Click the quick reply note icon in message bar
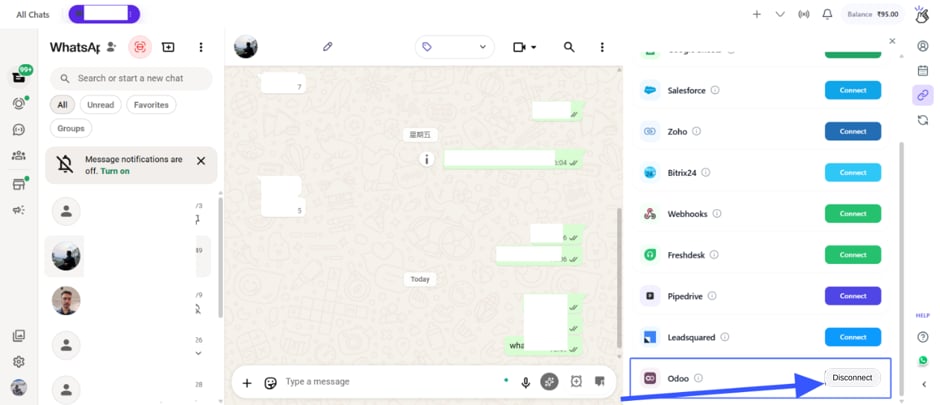This screenshot has width=940, height=405. (x=599, y=381)
